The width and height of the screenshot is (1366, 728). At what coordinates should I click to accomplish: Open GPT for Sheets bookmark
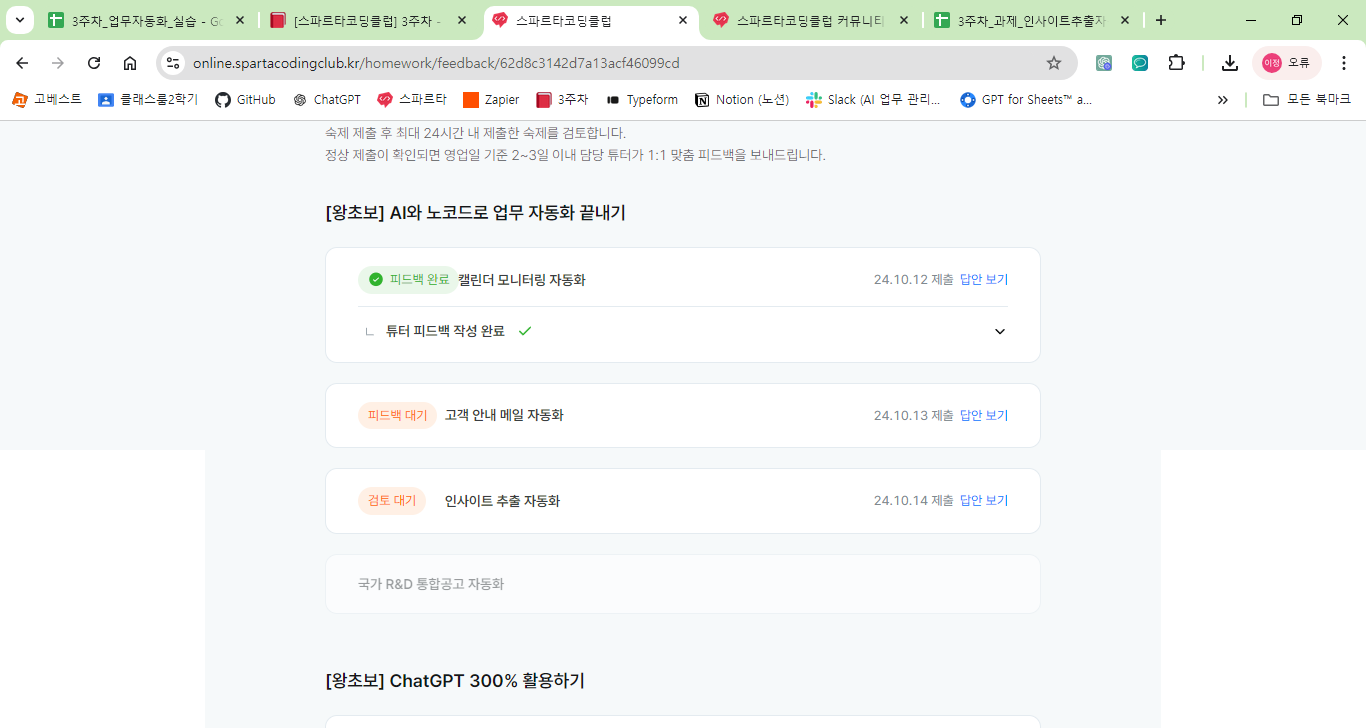[1026, 100]
